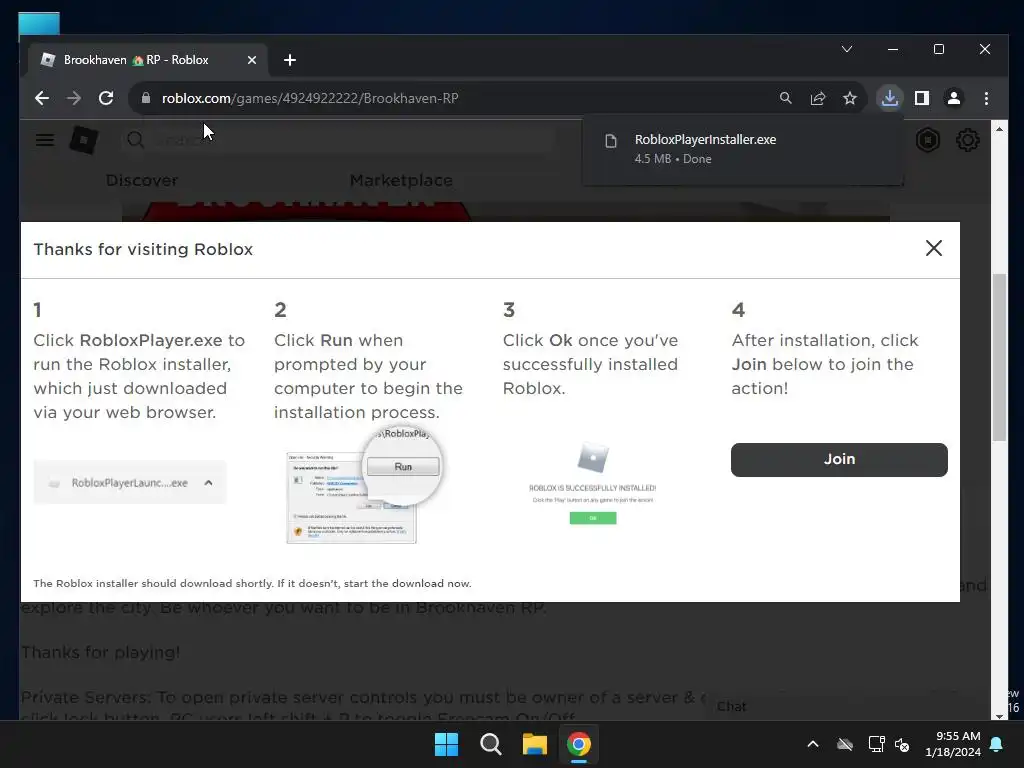This screenshot has height=768, width=1024.
Task: Open network display tray icon
Action: point(876,744)
